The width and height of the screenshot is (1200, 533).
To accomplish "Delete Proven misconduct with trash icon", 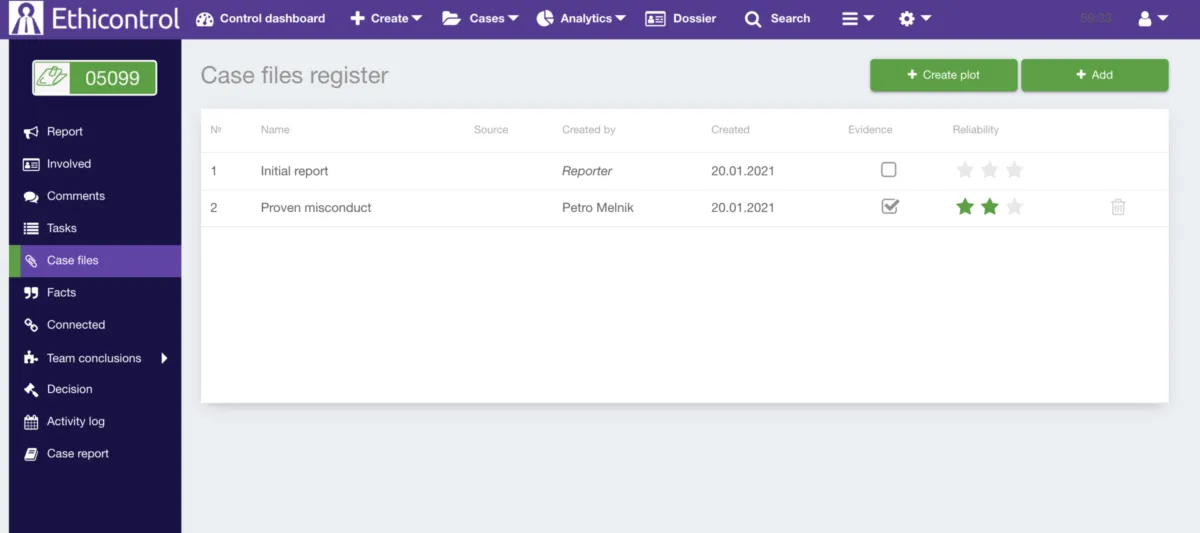I will tap(1118, 207).
